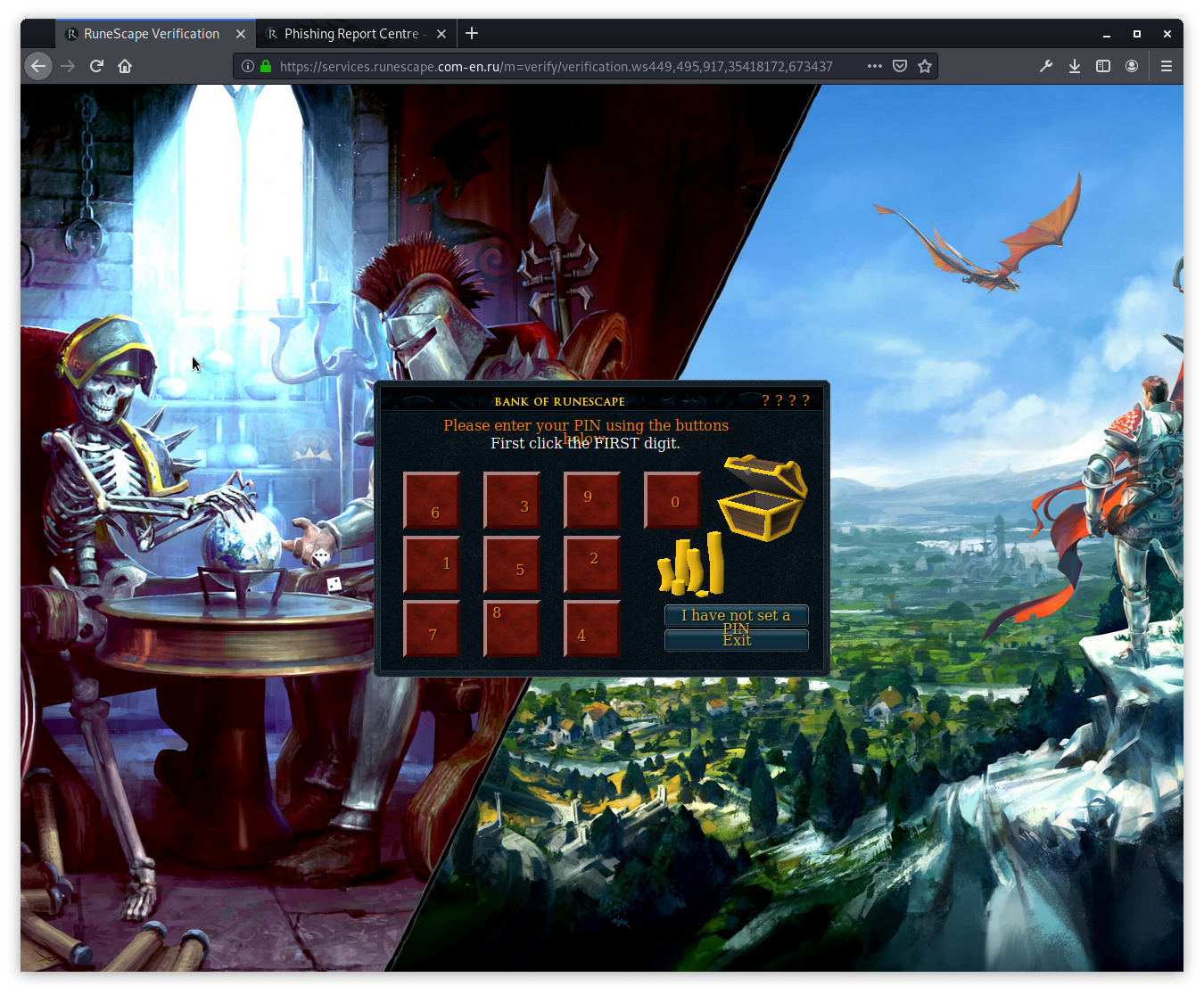Click the PIN button labeled 1

432,564
